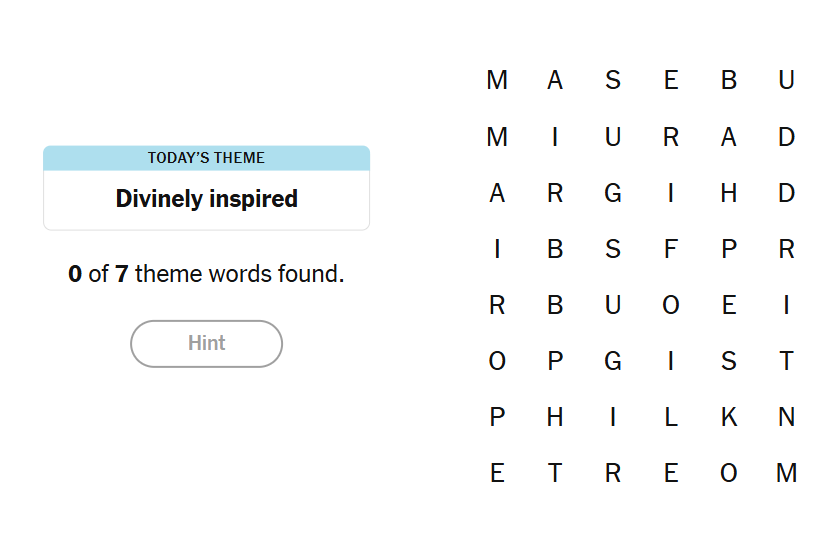Select the letter K in the grid
Screen dimensions: 839x551
pyautogui.click(x=729, y=418)
